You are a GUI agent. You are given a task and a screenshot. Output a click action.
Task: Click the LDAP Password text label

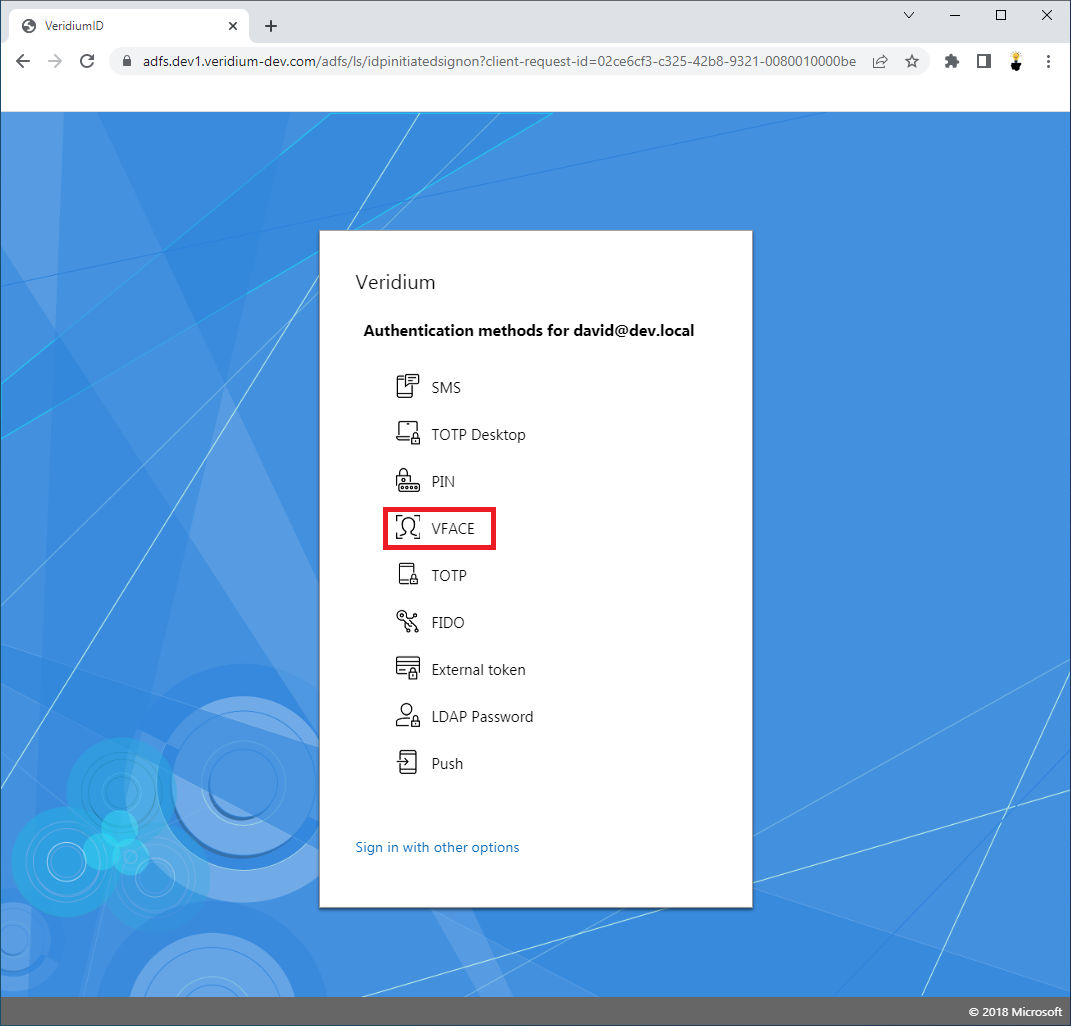click(482, 717)
